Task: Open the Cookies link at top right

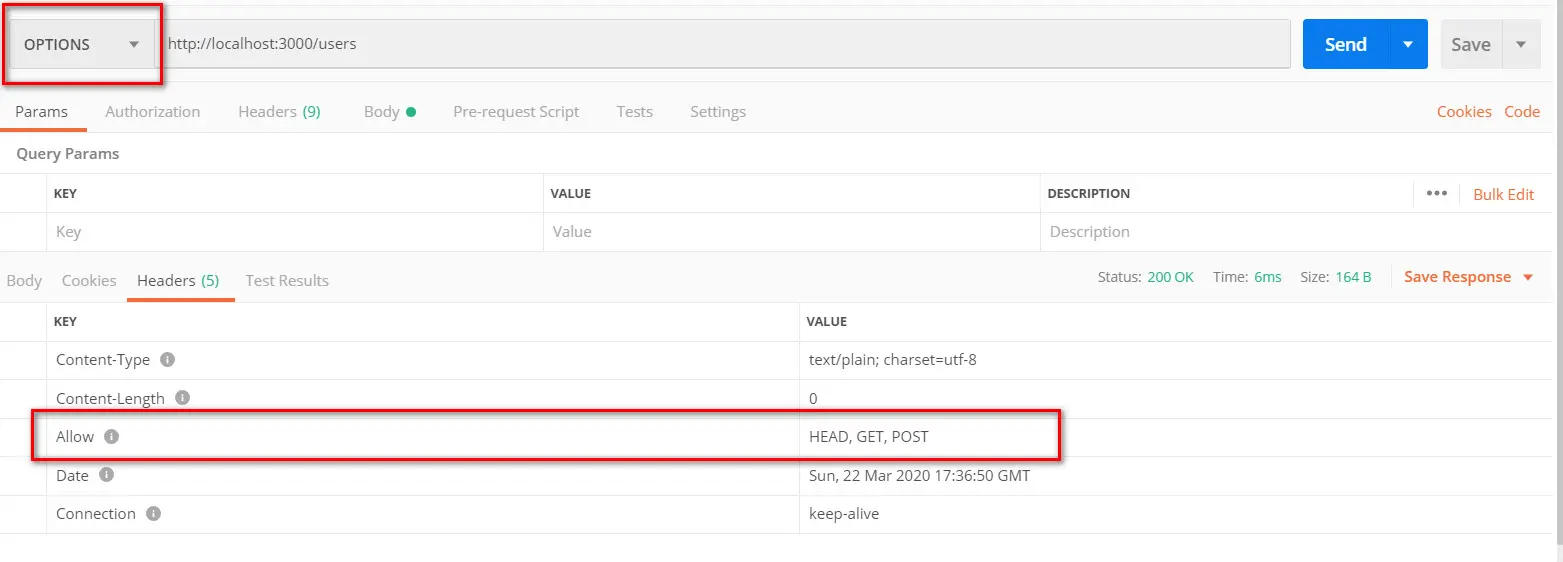Action: click(1464, 111)
